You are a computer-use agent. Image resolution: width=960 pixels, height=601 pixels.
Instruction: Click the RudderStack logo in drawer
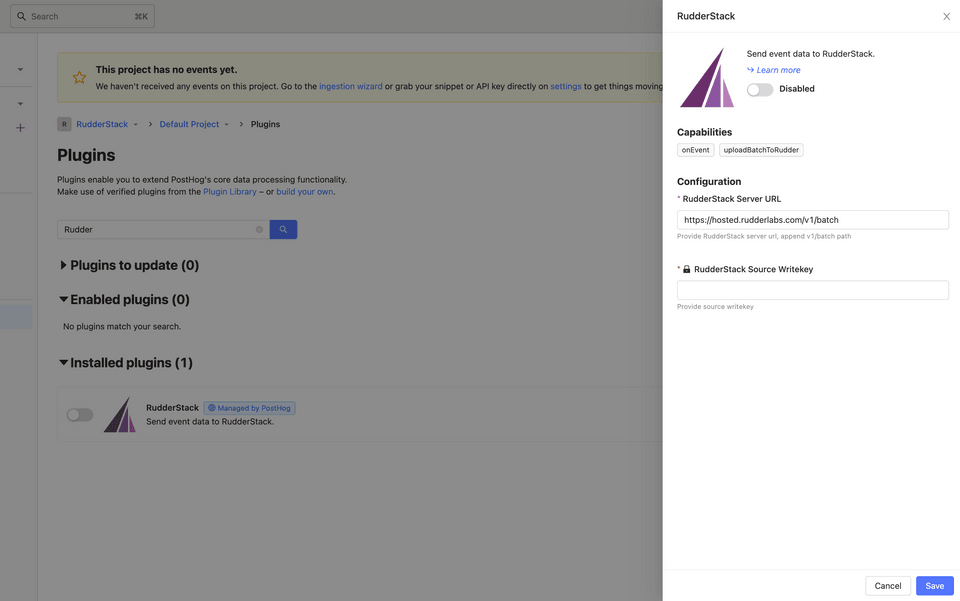707,78
